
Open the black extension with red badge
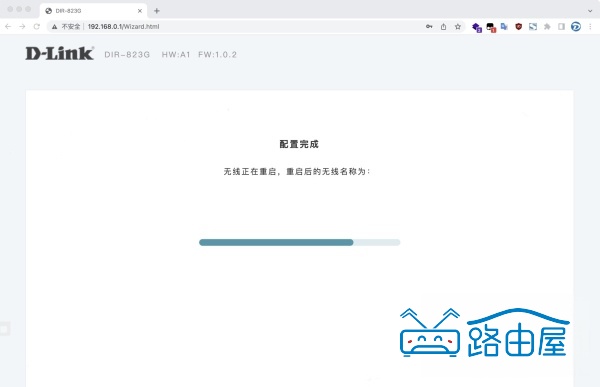(491, 27)
